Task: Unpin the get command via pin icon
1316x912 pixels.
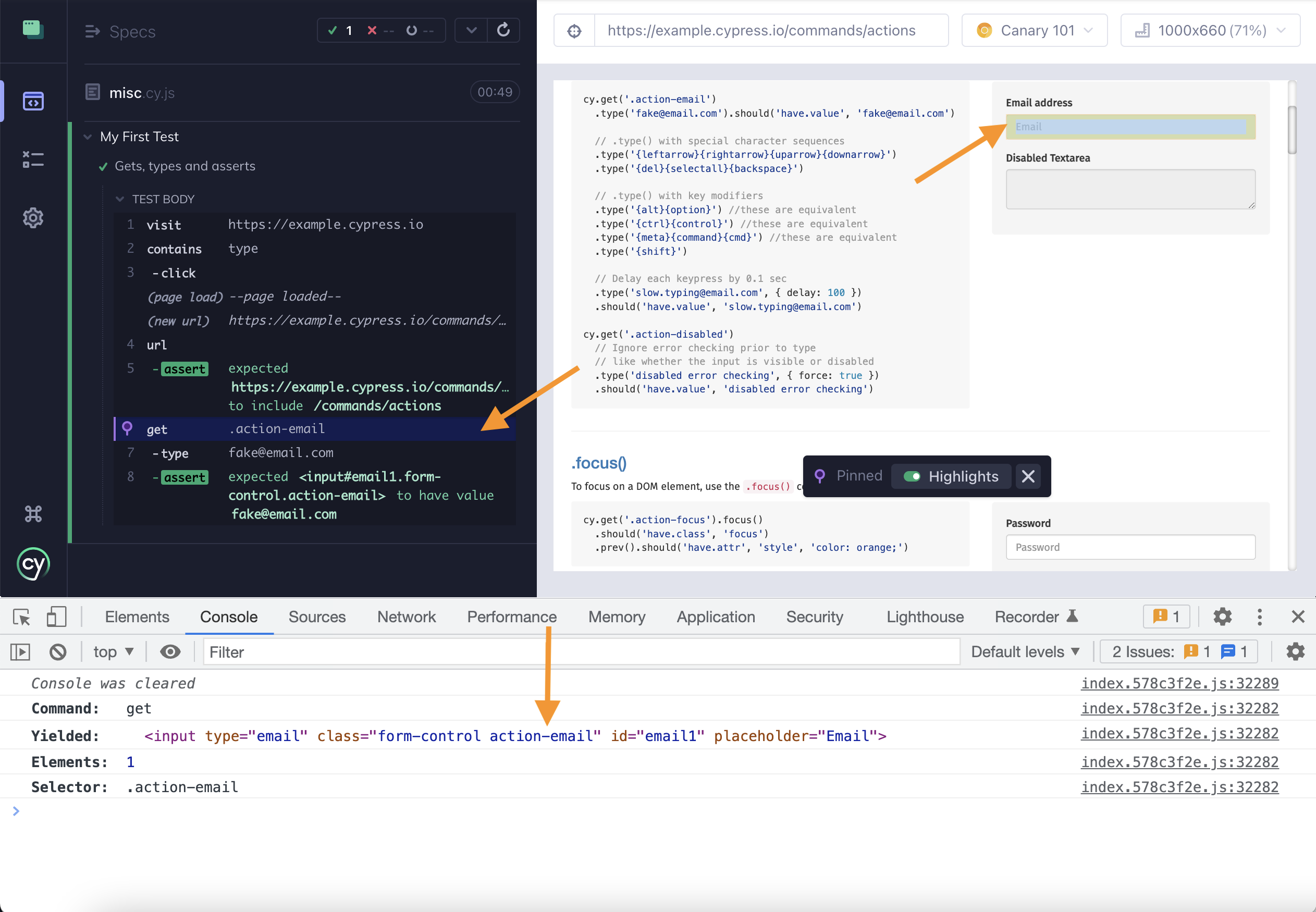Action: pyautogui.click(x=127, y=428)
